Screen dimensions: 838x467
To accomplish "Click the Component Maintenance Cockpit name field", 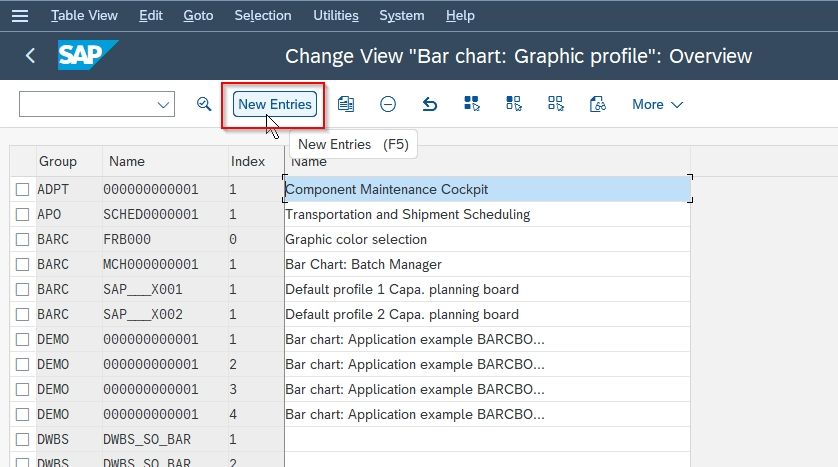I will point(487,189).
